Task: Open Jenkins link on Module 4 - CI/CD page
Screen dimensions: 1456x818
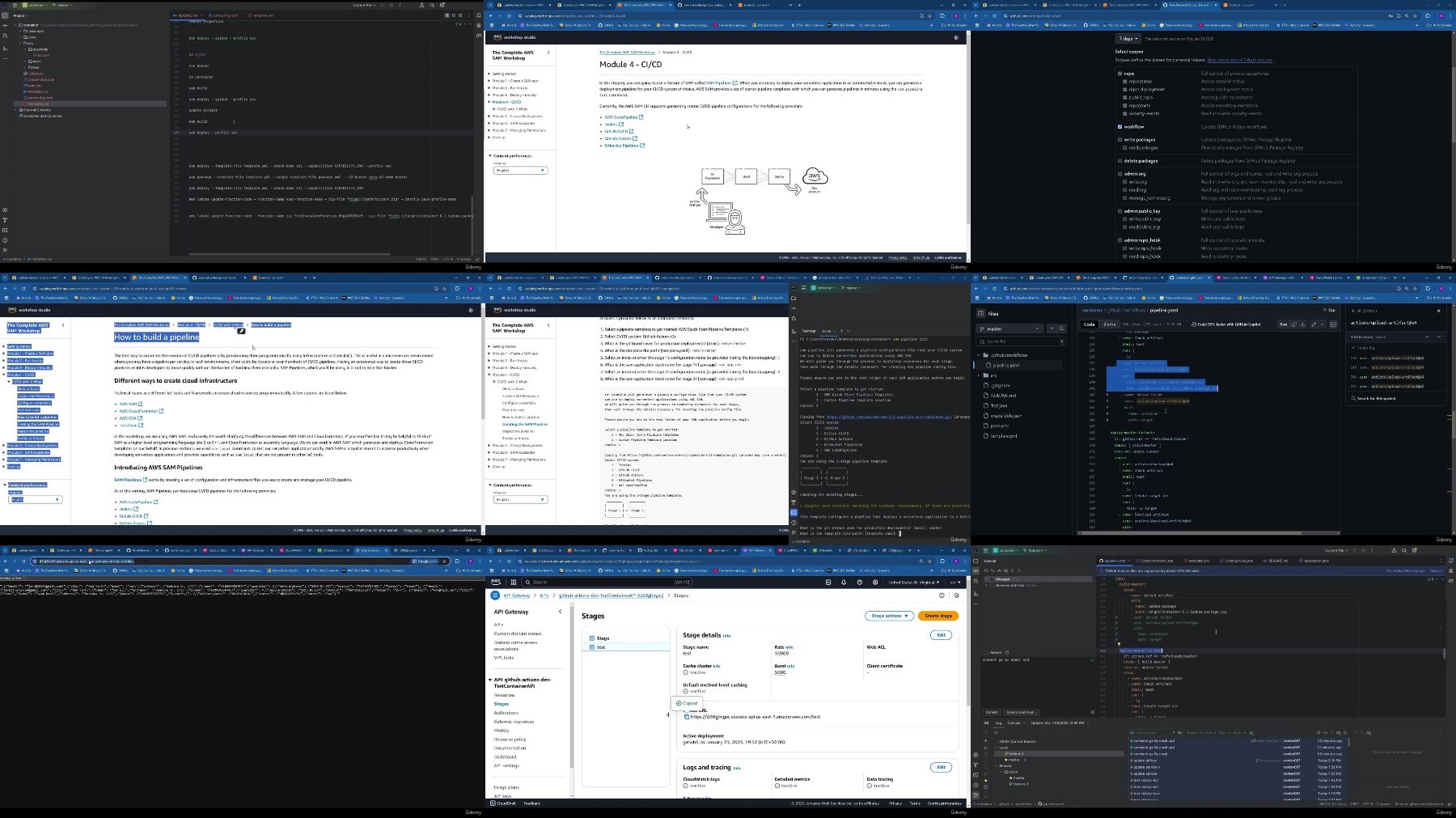Action: [611, 125]
